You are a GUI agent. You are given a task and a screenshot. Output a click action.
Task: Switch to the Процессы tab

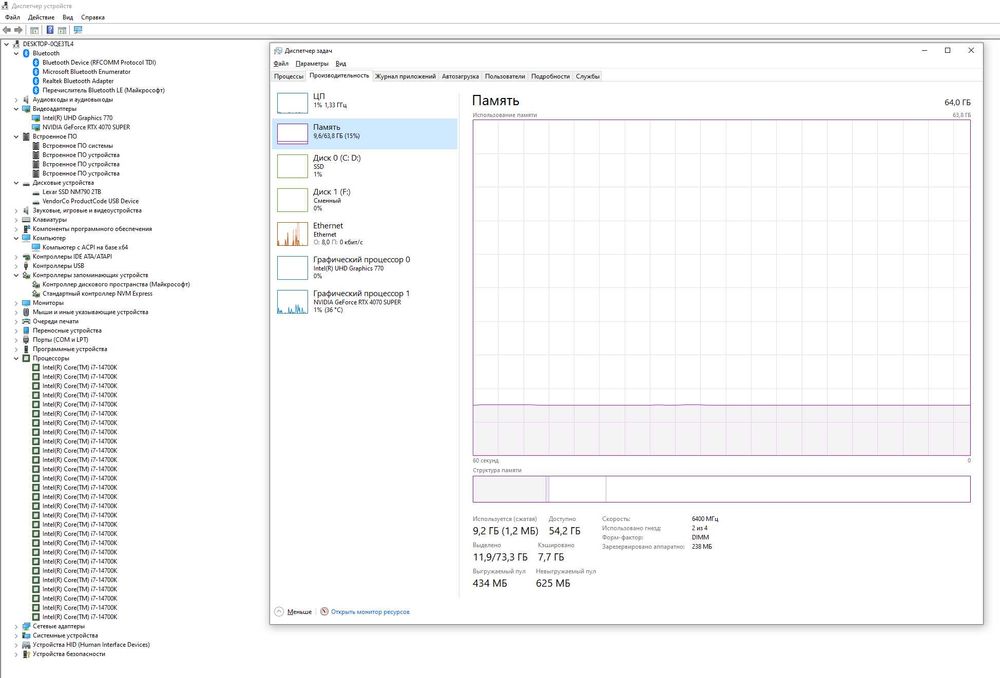click(x=288, y=77)
